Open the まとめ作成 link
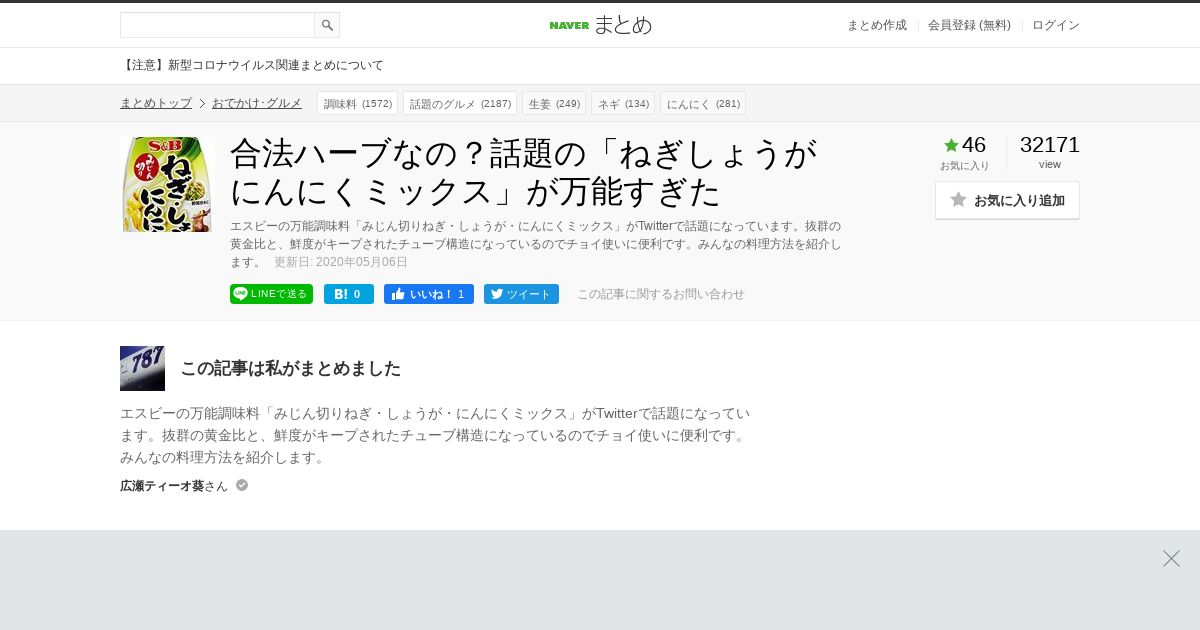This screenshot has width=1200, height=630. (876, 25)
